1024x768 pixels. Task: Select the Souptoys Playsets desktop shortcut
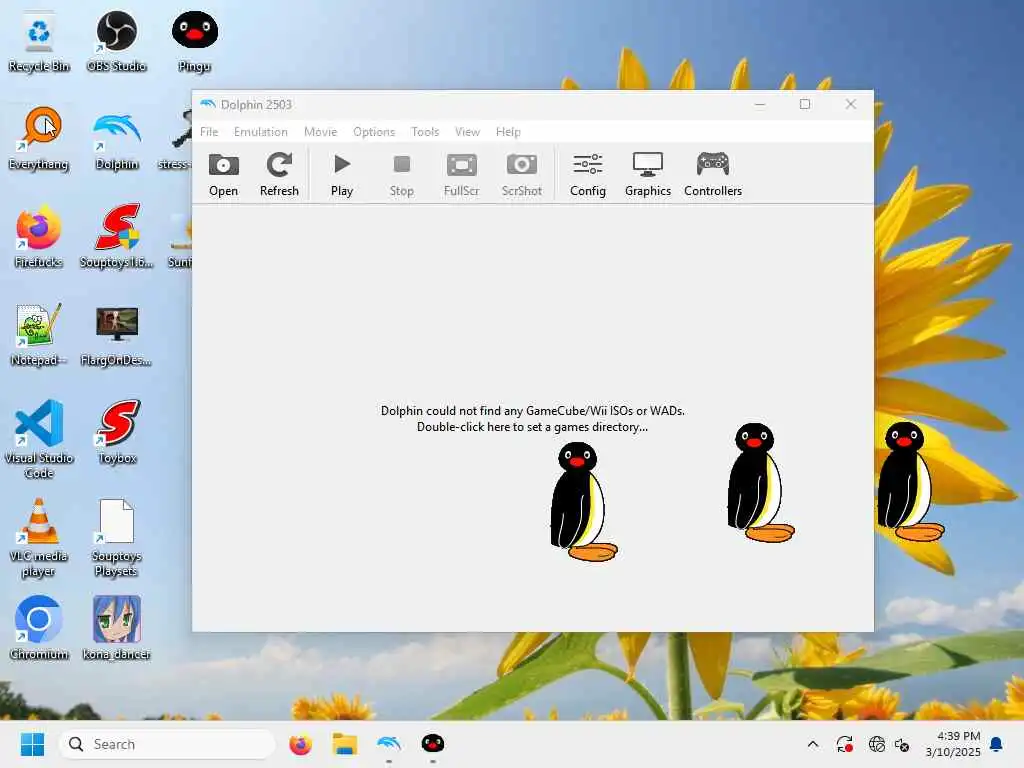116,538
